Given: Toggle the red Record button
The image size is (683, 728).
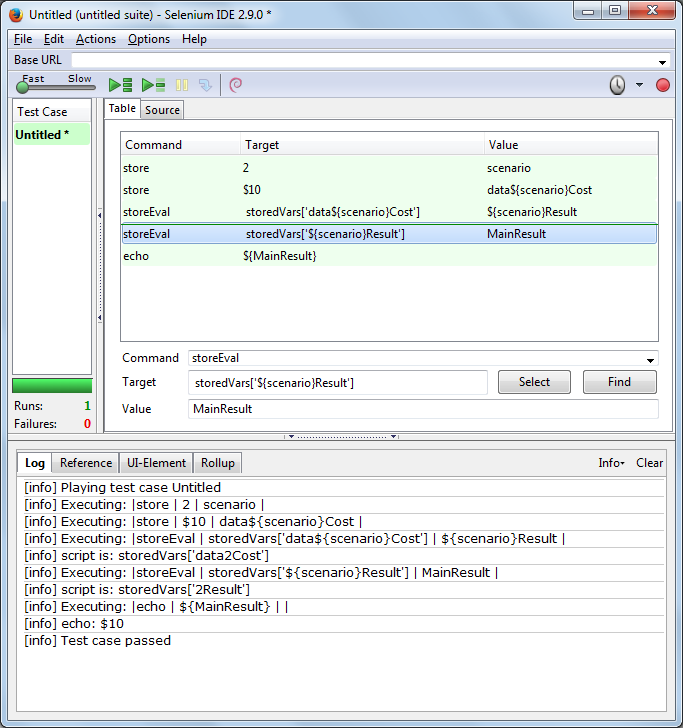Looking at the screenshot, I should 663,85.
